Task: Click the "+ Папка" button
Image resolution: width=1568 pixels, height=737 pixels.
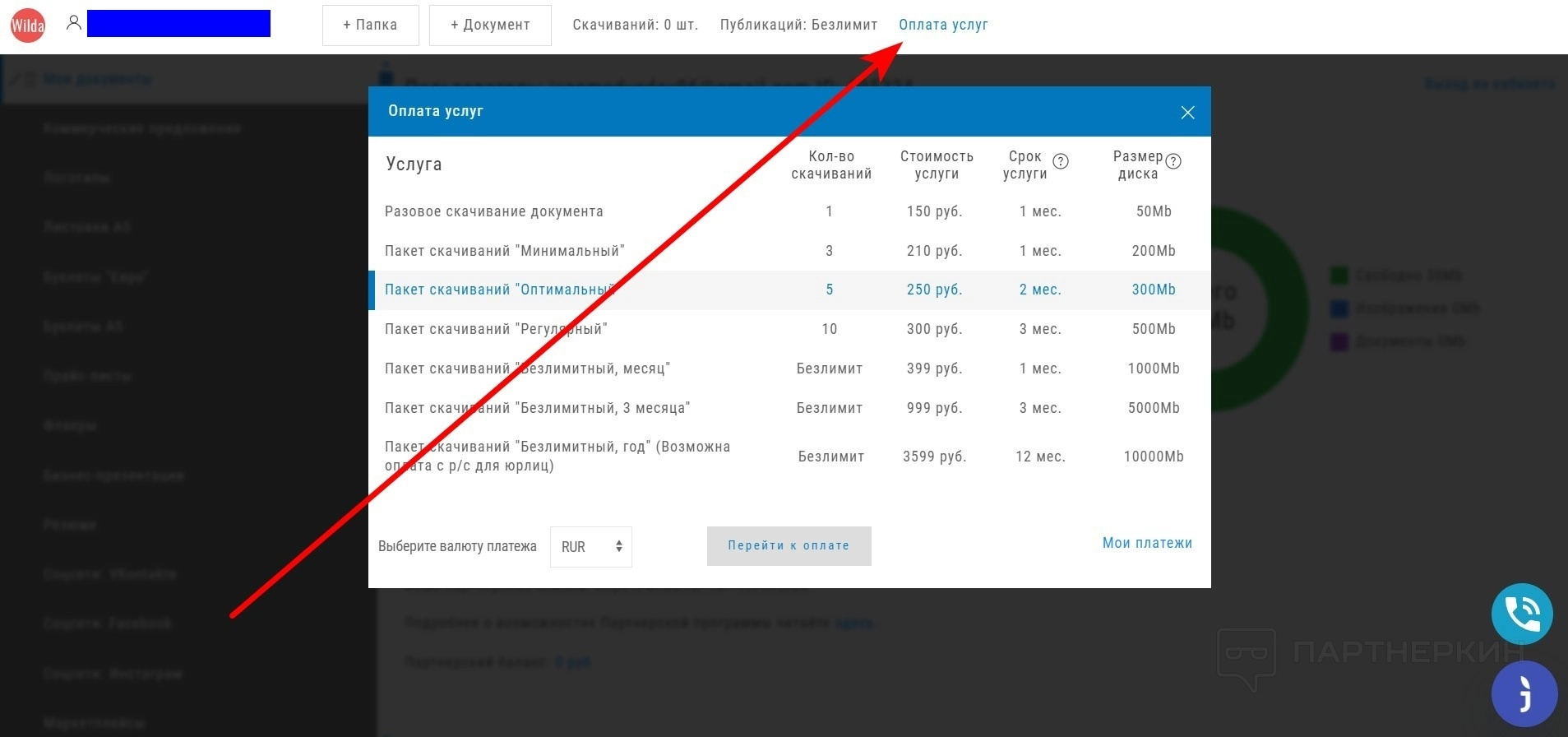Action: pyautogui.click(x=371, y=25)
